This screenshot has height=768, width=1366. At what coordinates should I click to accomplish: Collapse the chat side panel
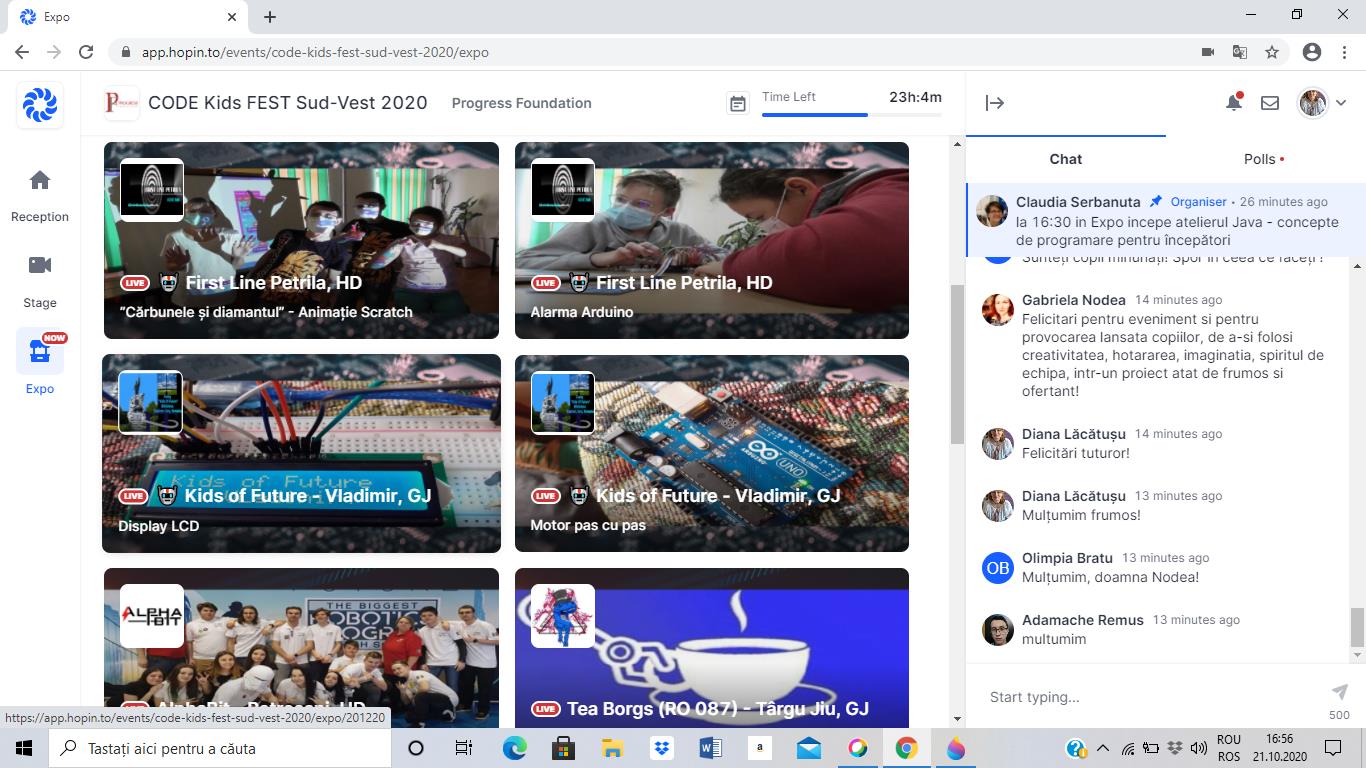tap(994, 103)
